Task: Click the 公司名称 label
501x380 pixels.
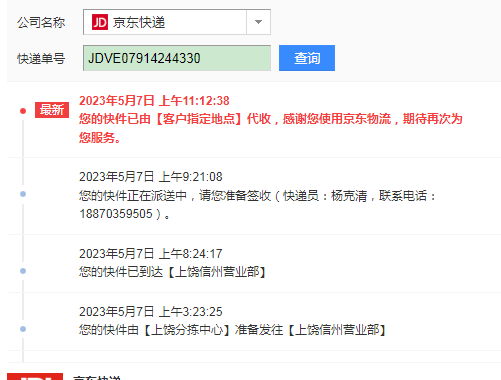Action: 41,23
